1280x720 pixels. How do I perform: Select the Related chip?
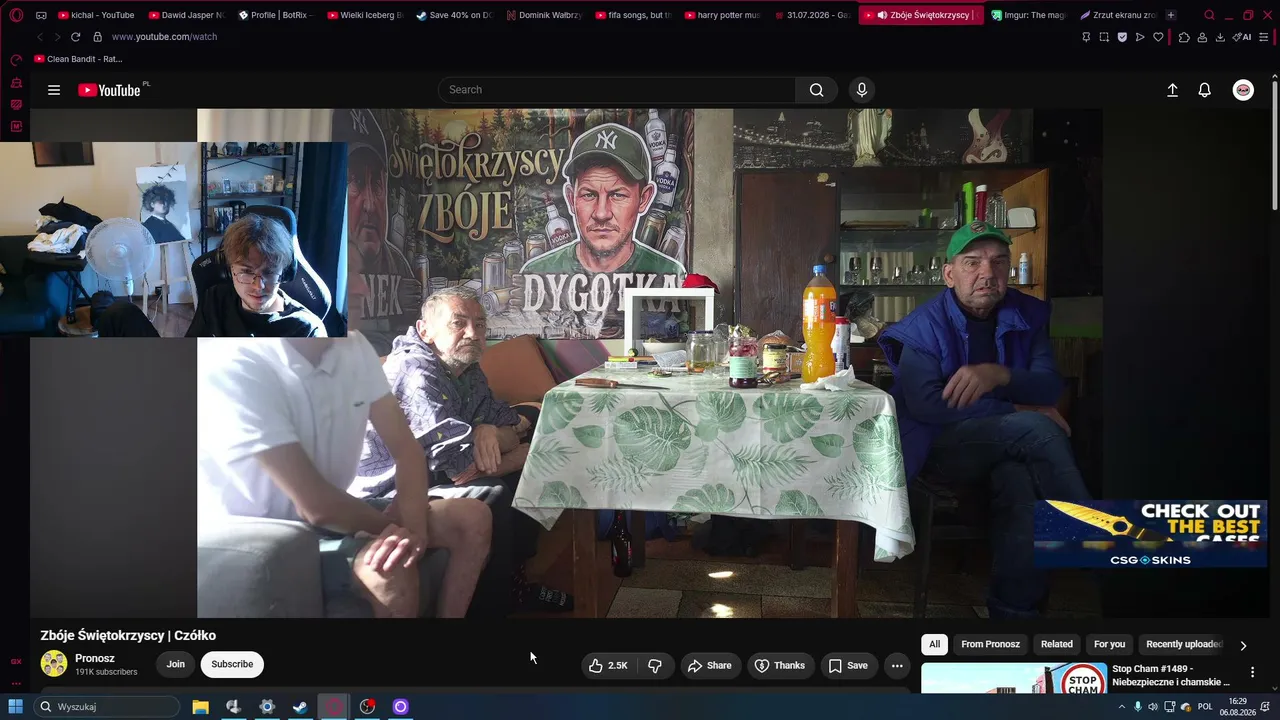1056,644
